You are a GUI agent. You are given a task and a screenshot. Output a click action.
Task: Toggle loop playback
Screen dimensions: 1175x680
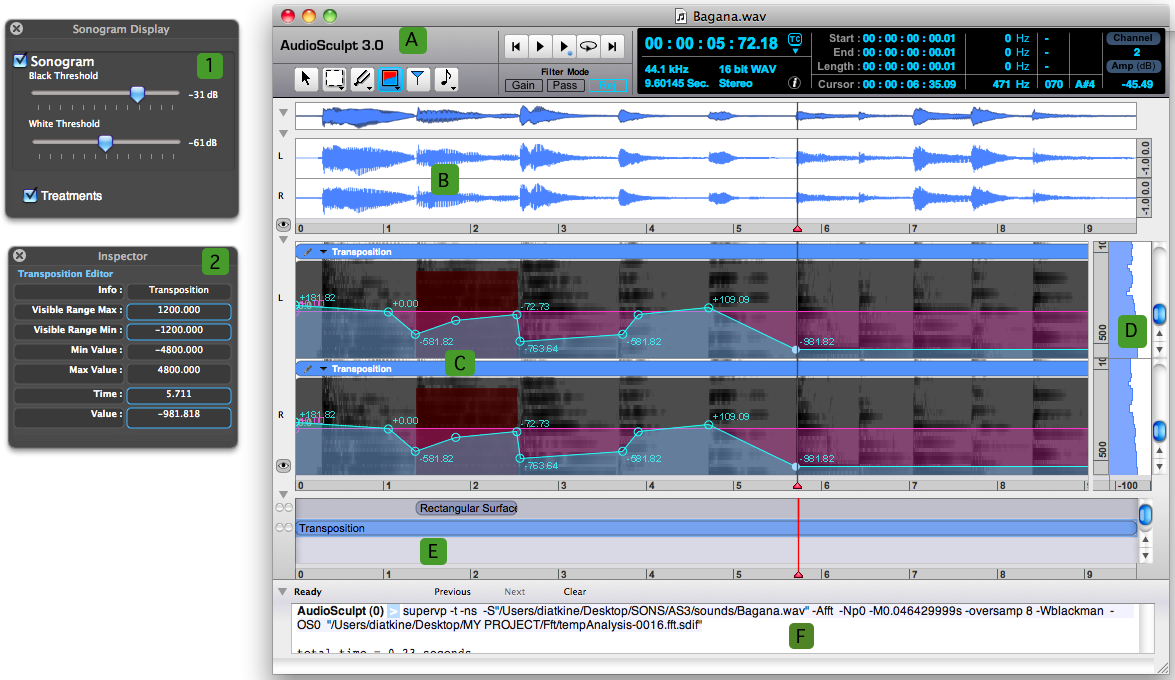coord(588,46)
